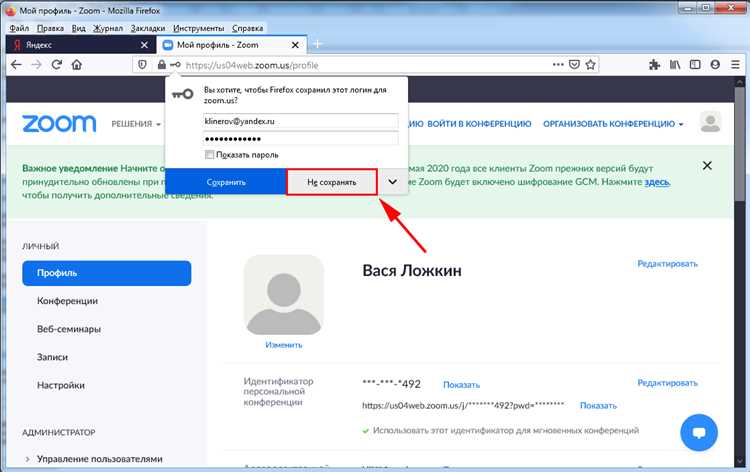750x472 pixels.
Task: Open the Справка menu
Action: 247,28
